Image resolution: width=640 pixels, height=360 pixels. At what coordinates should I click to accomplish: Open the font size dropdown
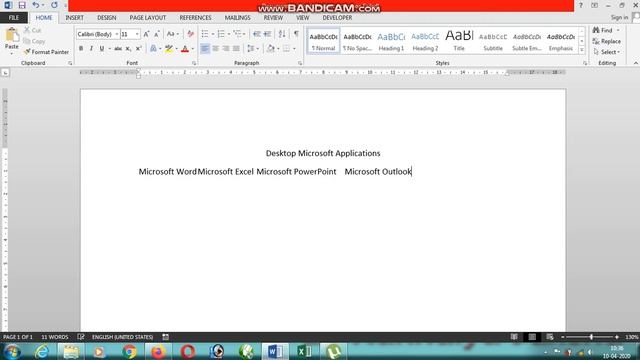137,34
